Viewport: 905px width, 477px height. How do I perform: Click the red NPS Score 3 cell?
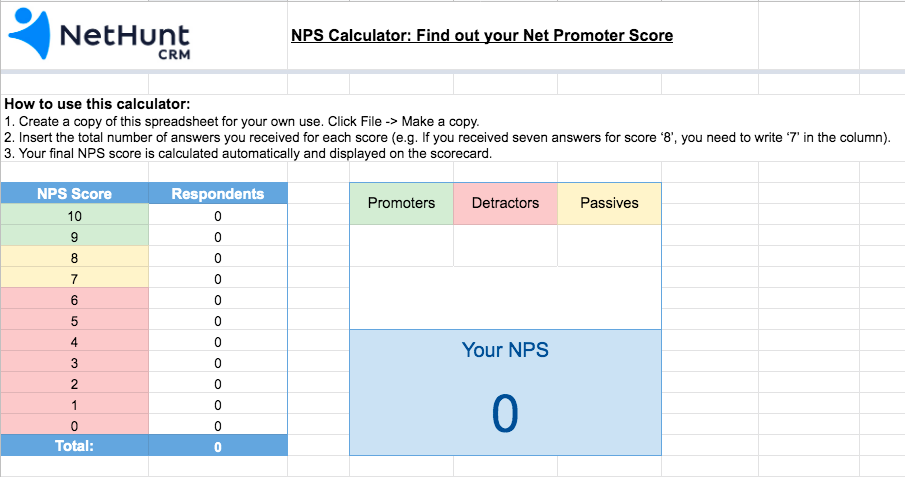[x=74, y=363]
